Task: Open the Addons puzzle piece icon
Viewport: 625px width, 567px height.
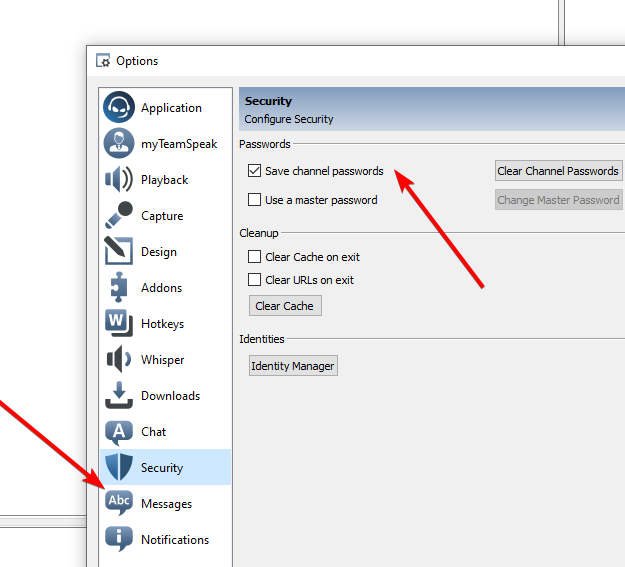Action: pyautogui.click(x=119, y=288)
